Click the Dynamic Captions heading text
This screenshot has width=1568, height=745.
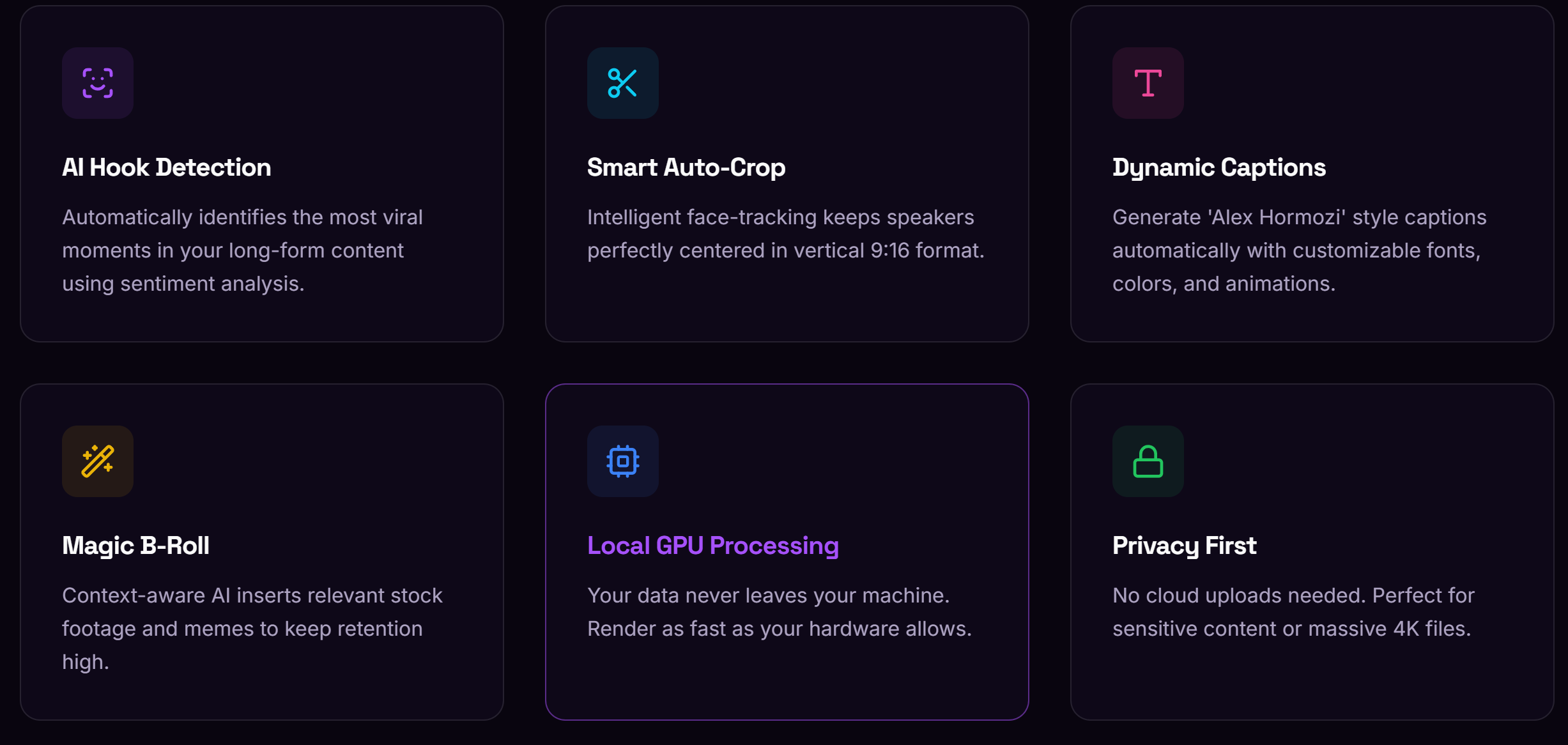(1218, 167)
